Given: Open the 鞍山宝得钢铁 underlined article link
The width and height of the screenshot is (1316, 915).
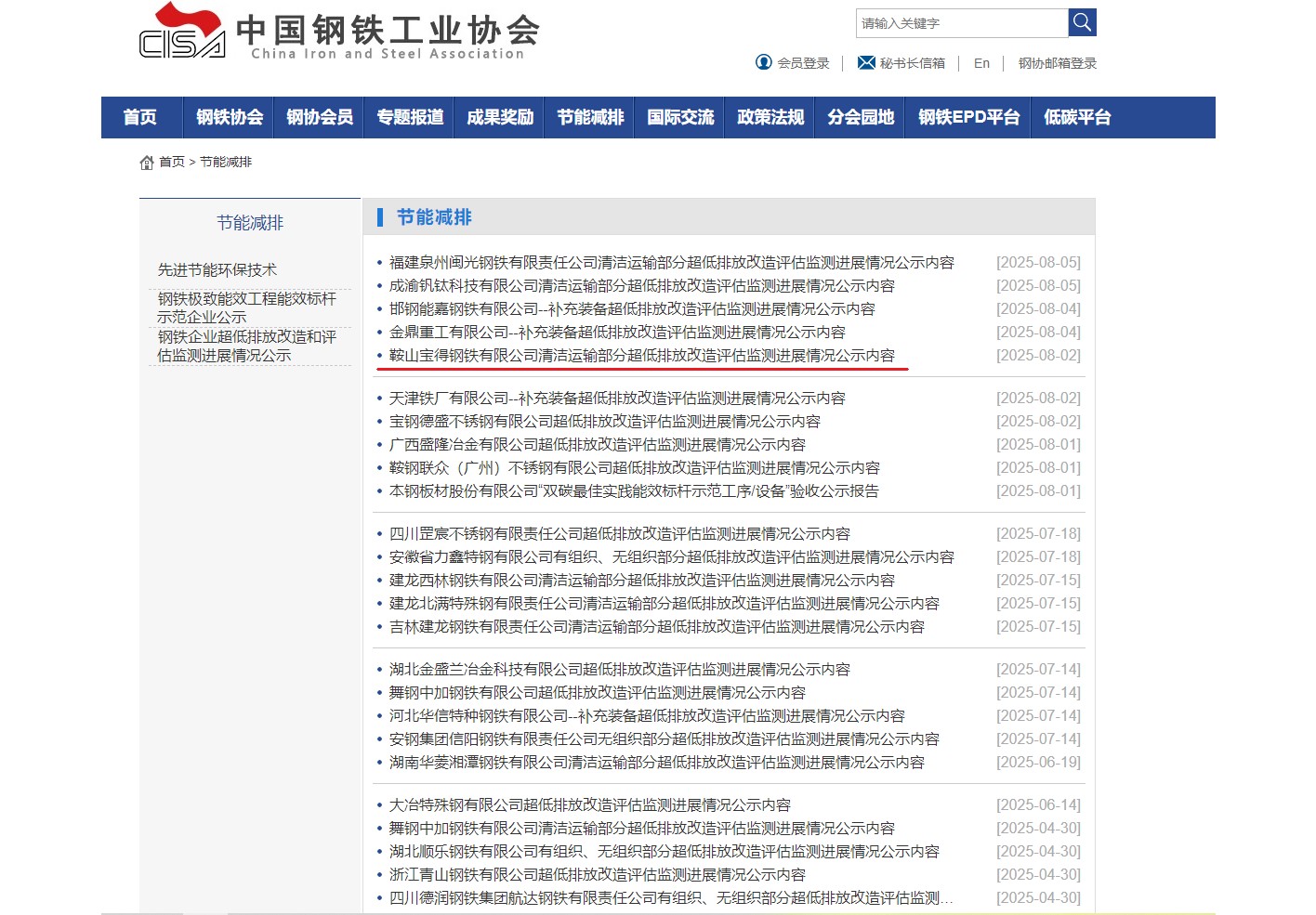Looking at the screenshot, I should [x=641, y=355].
